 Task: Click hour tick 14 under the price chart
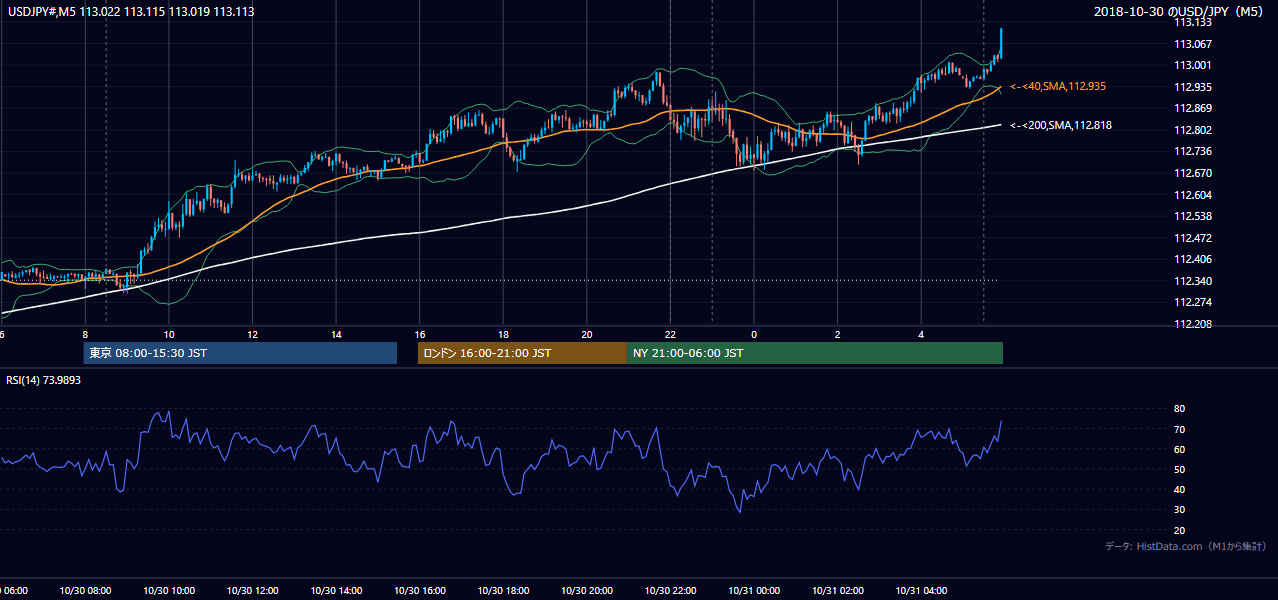337,334
